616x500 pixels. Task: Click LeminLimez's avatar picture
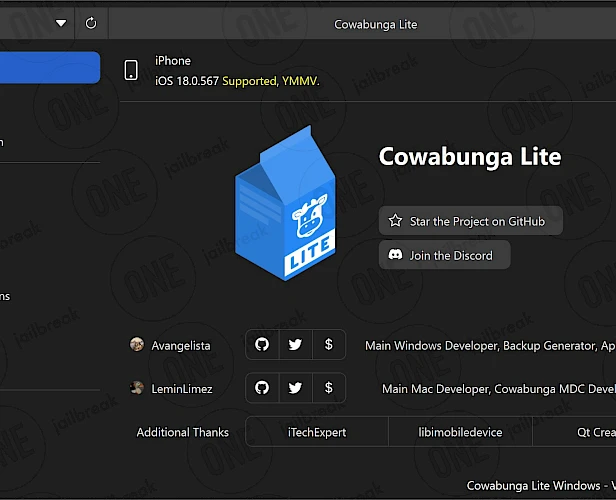pyautogui.click(x=137, y=388)
